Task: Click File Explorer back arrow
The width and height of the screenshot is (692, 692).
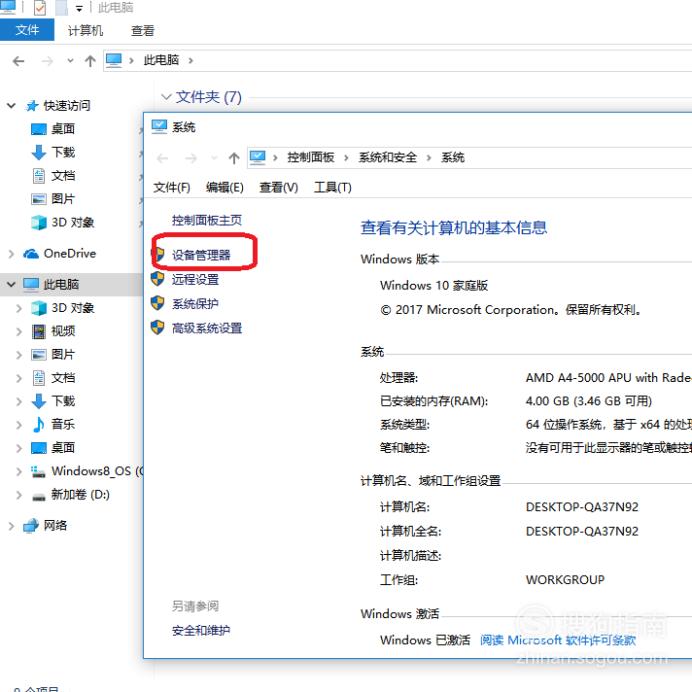Action: tap(19, 61)
